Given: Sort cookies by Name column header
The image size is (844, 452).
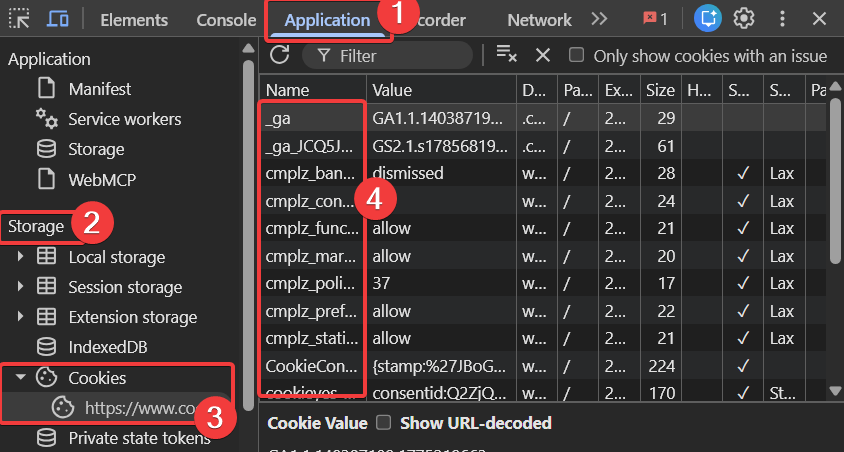Looking at the screenshot, I should (x=313, y=90).
